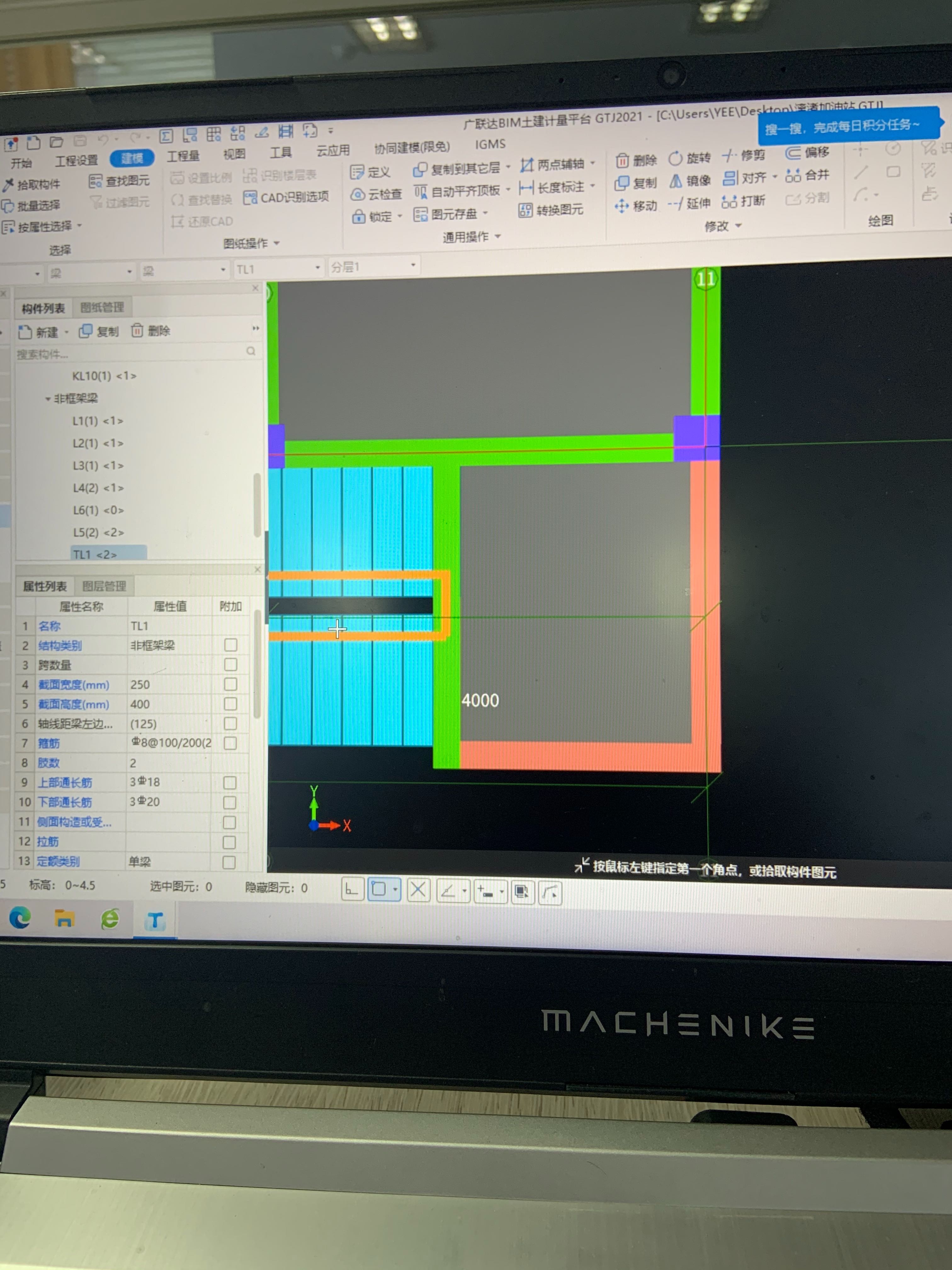Screen dimensions: 952x1270
Task: Select the 修剪 trim tool
Action: (744, 156)
